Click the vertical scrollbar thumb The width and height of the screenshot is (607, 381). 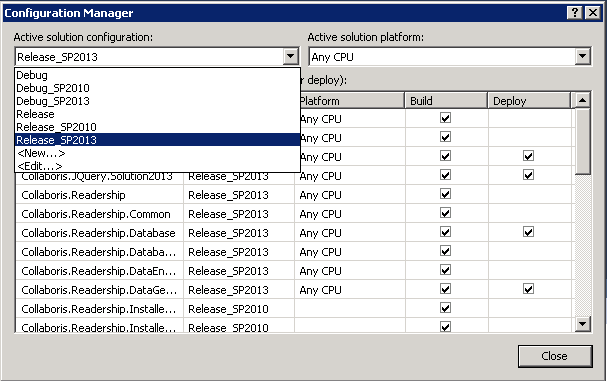coord(582,141)
